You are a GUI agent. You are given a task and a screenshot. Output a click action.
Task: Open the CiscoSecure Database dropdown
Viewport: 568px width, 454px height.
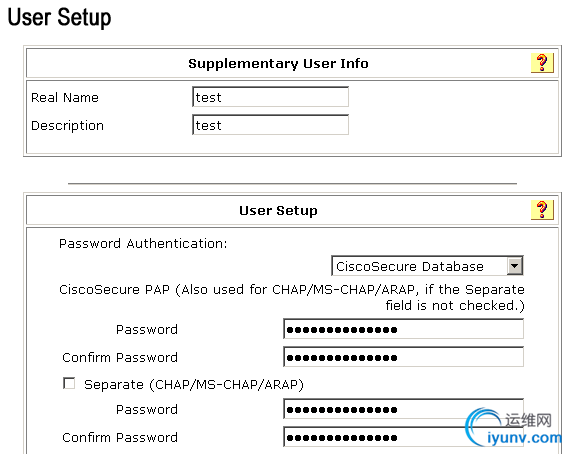(427, 266)
